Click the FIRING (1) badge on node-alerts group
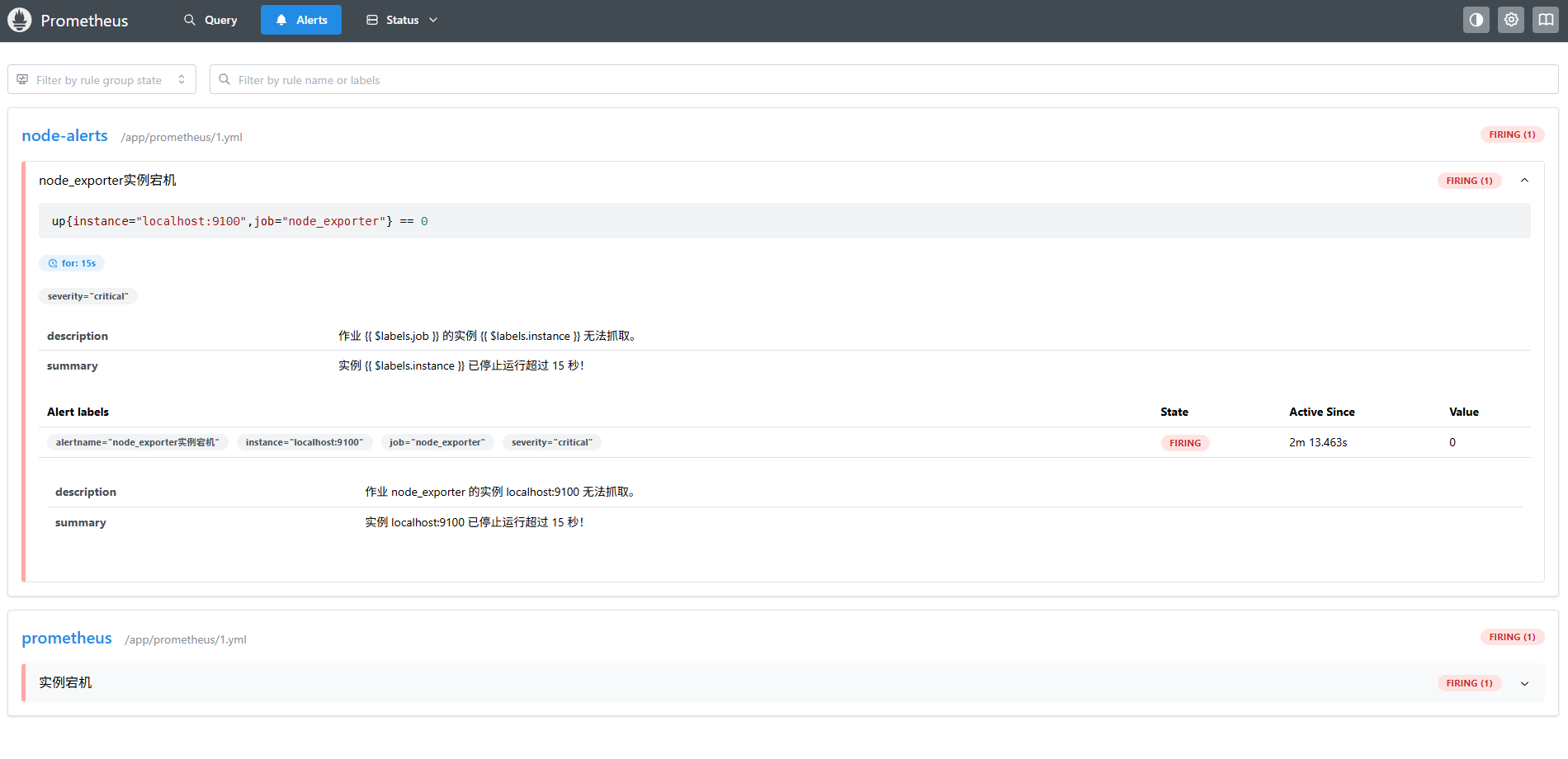1568x759 pixels. click(x=1511, y=134)
